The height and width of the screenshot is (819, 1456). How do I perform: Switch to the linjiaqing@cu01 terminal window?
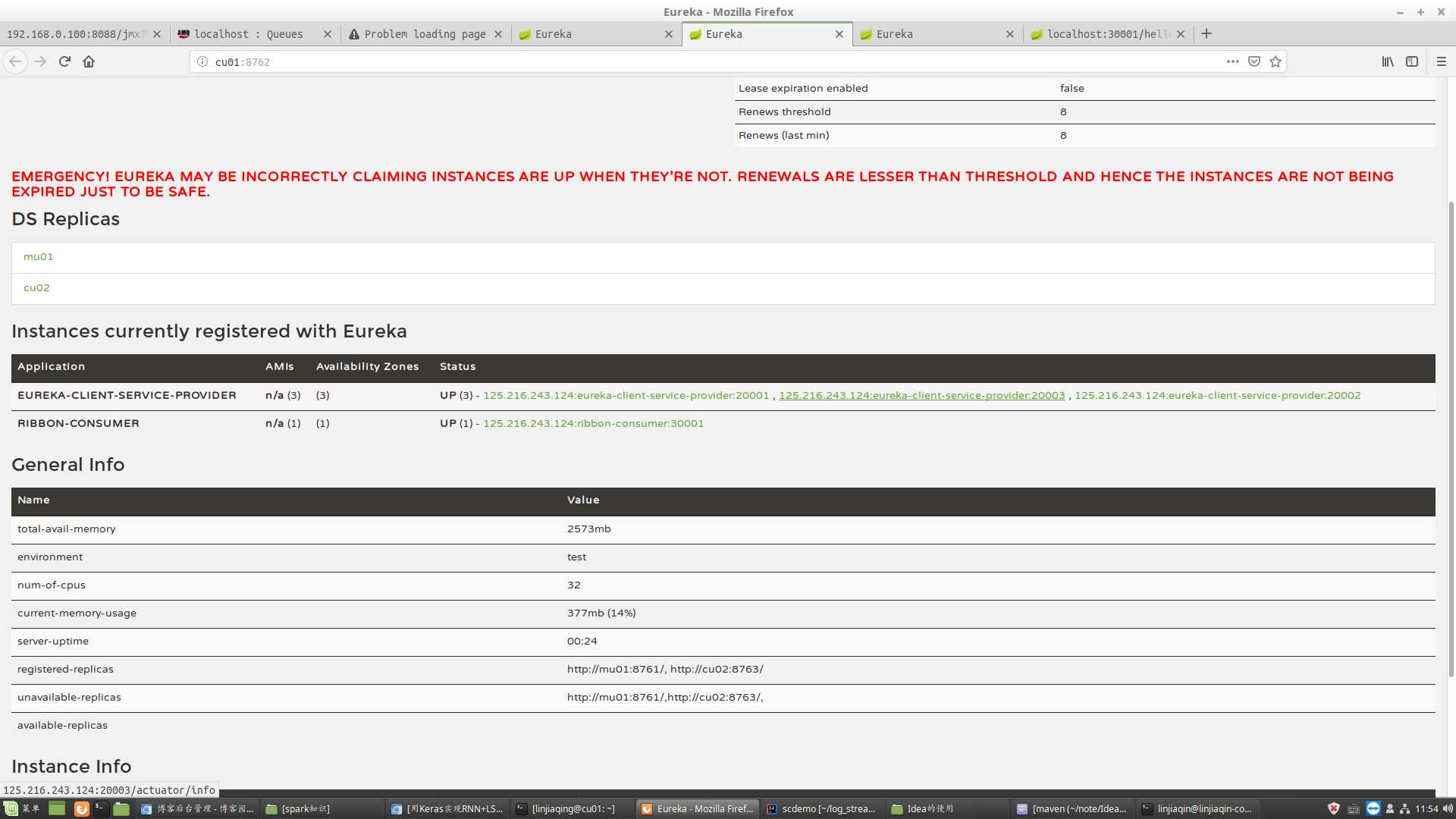(573, 809)
